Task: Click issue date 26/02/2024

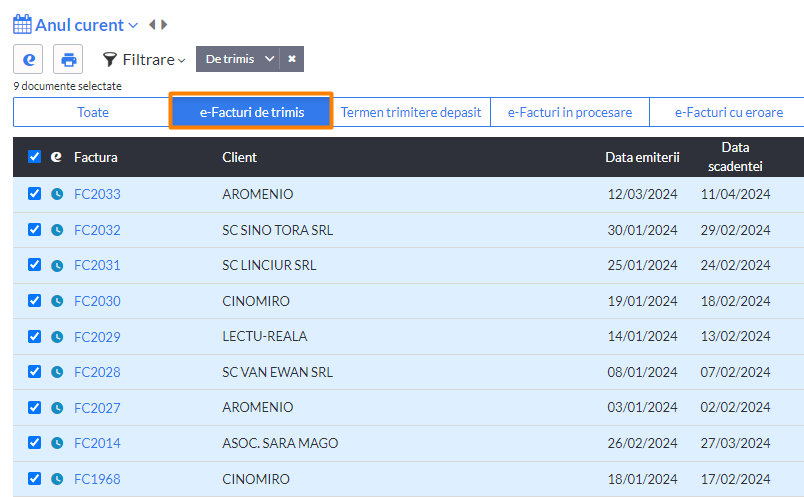Action: pyautogui.click(x=642, y=443)
